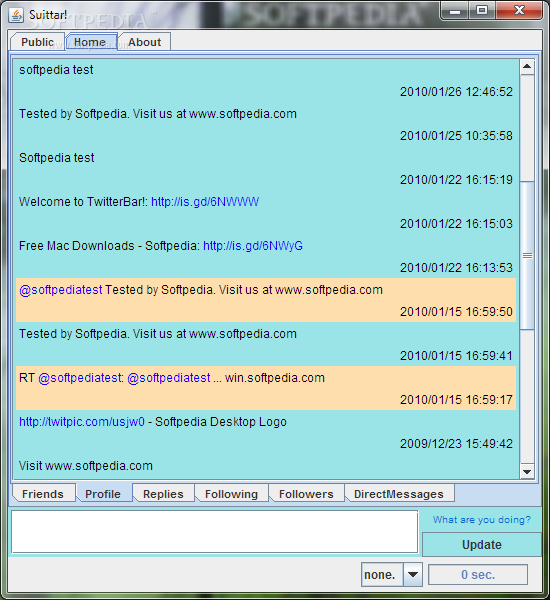The width and height of the screenshot is (550, 600).
Task: Click the timestamp 2010/01/26 12:46:52
Action: [x=456, y=91]
